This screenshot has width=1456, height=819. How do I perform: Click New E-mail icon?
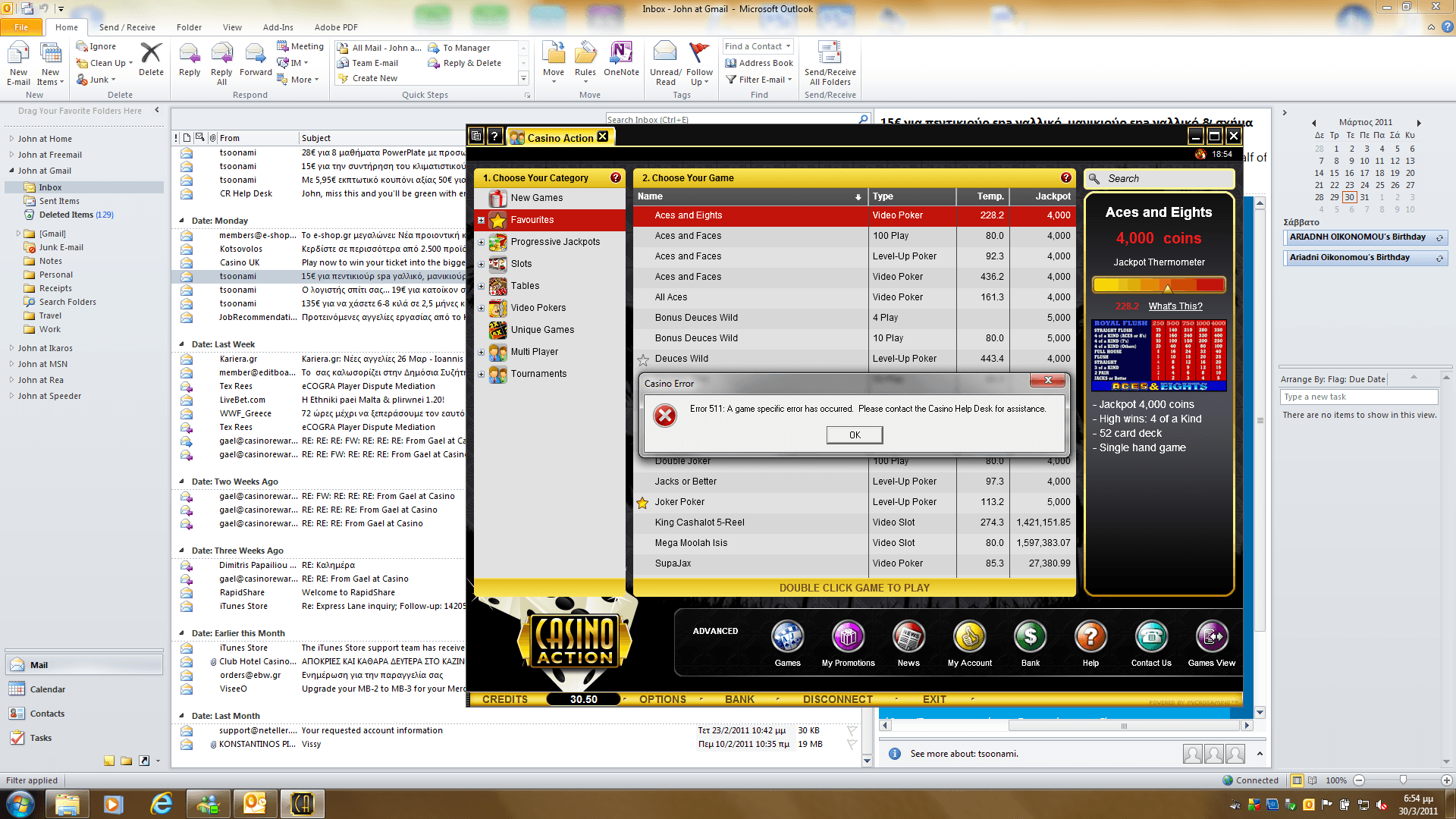click(x=18, y=64)
